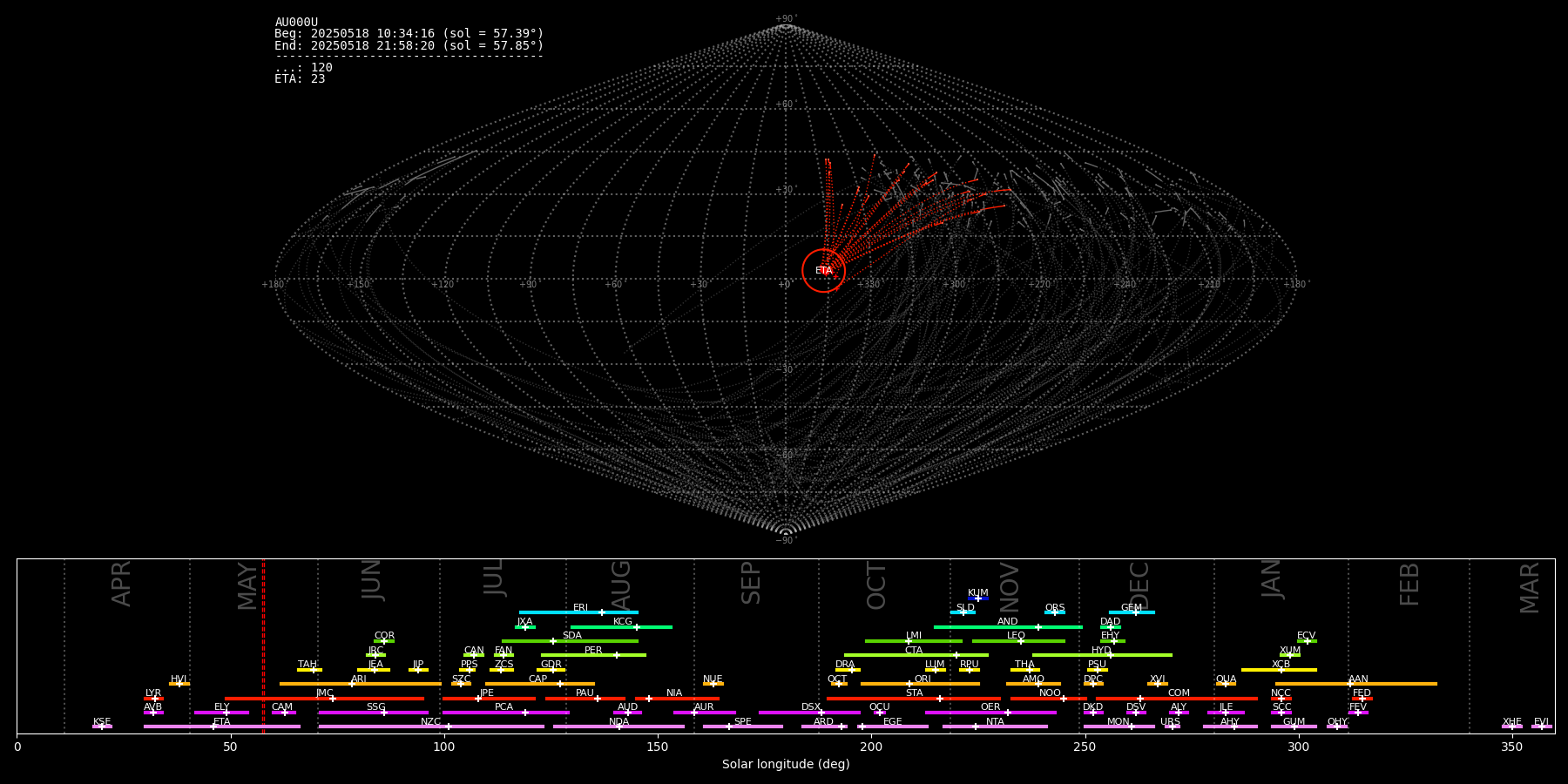
Task: Click the MON pink shower bar
Action: (x=1119, y=727)
